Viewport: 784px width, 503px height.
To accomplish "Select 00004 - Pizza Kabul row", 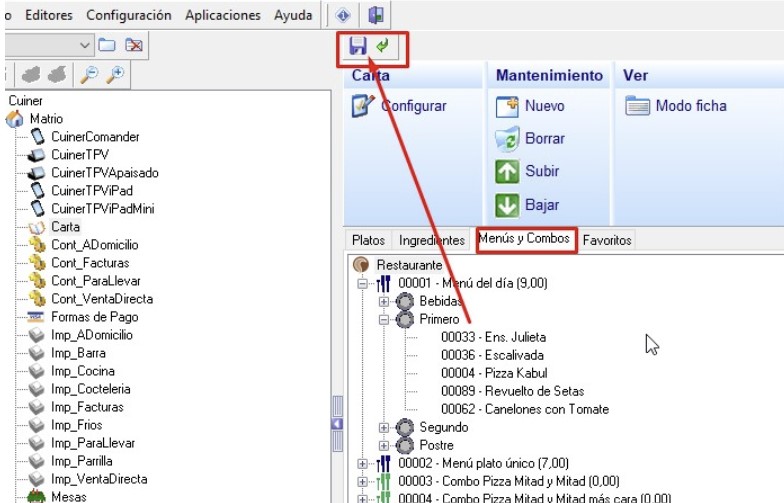I will 494,373.
